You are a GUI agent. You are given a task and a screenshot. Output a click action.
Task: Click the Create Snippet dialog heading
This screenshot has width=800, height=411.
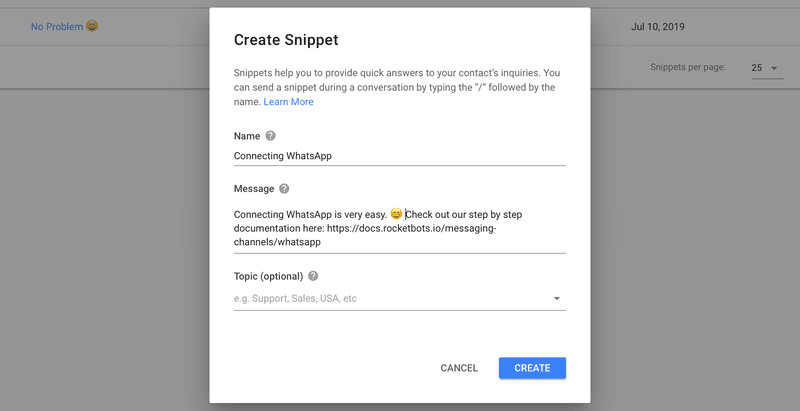pyautogui.click(x=285, y=41)
